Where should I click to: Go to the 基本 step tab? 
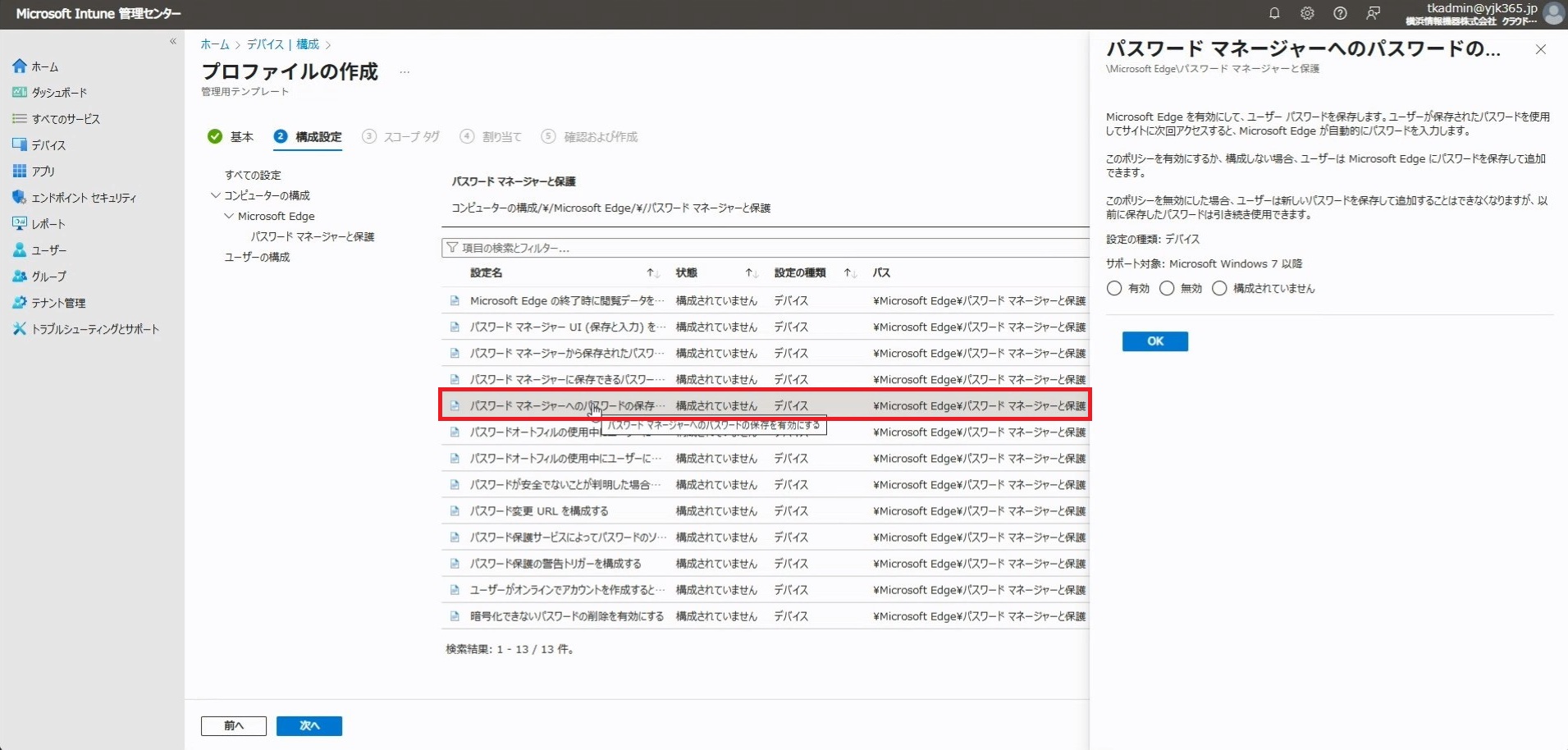241,137
